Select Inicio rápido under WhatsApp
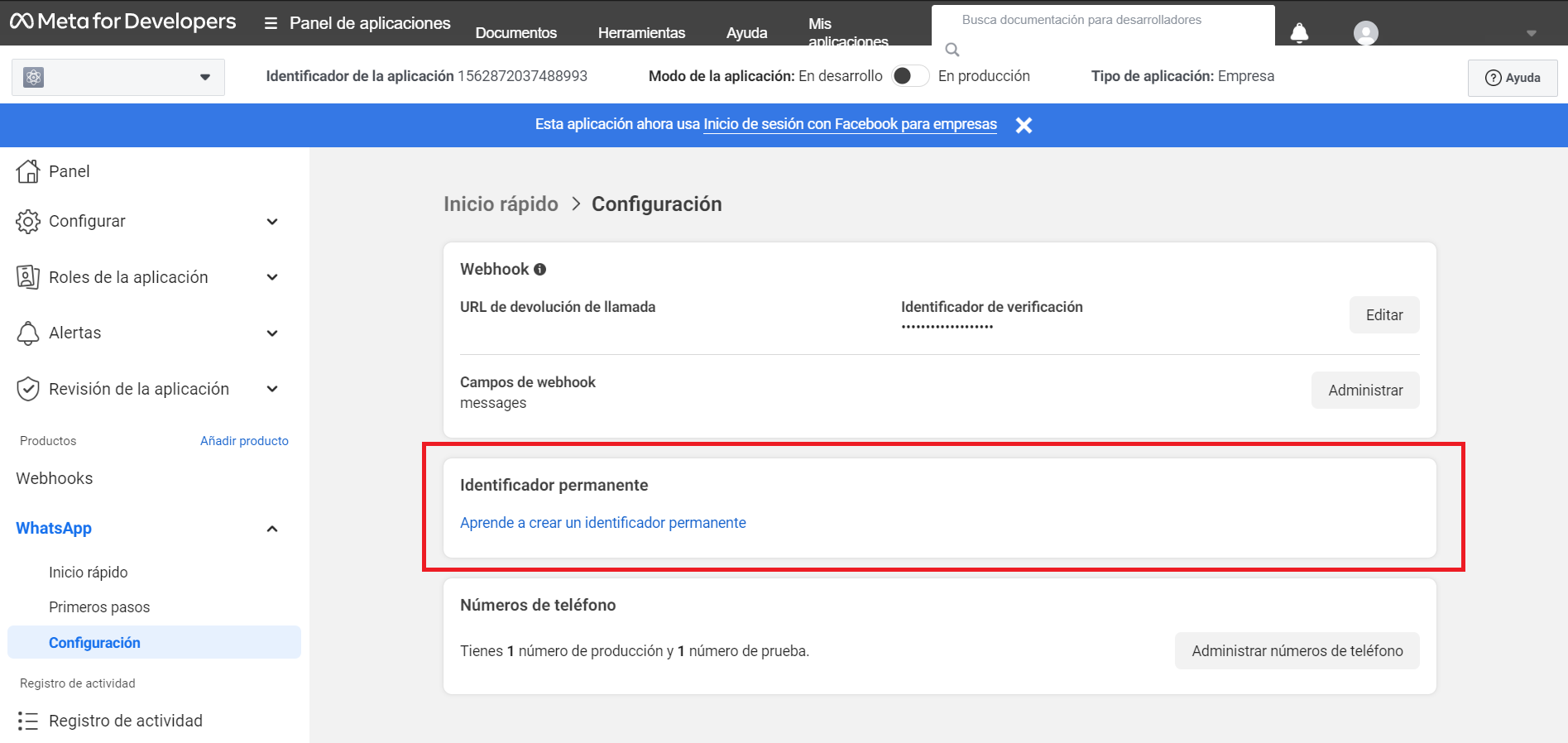Image resolution: width=1568 pixels, height=743 pixels. [88, 573]
